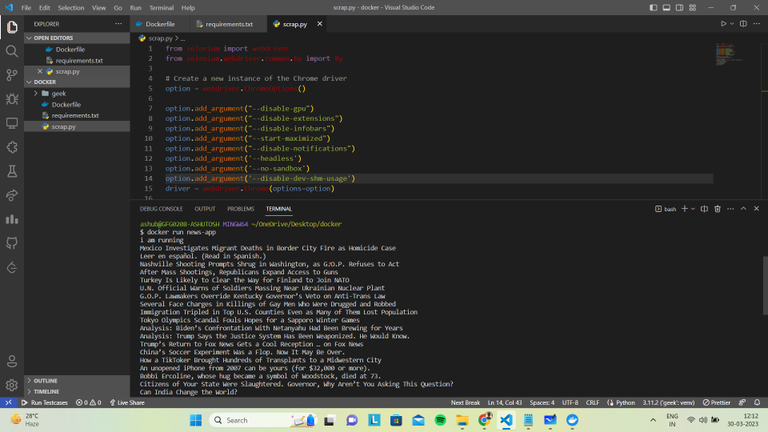
Task: Expand the OUTLINE section
Action: [x=46, y=380]
